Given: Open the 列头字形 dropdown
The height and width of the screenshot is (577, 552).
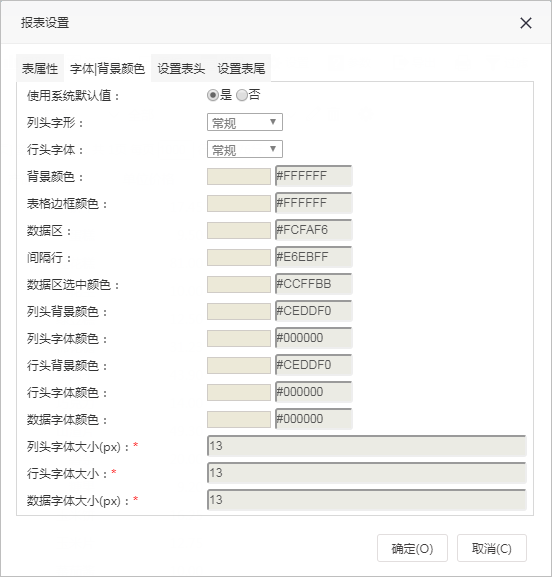Looking at the screenshot, I should click(x=245, y=122).
